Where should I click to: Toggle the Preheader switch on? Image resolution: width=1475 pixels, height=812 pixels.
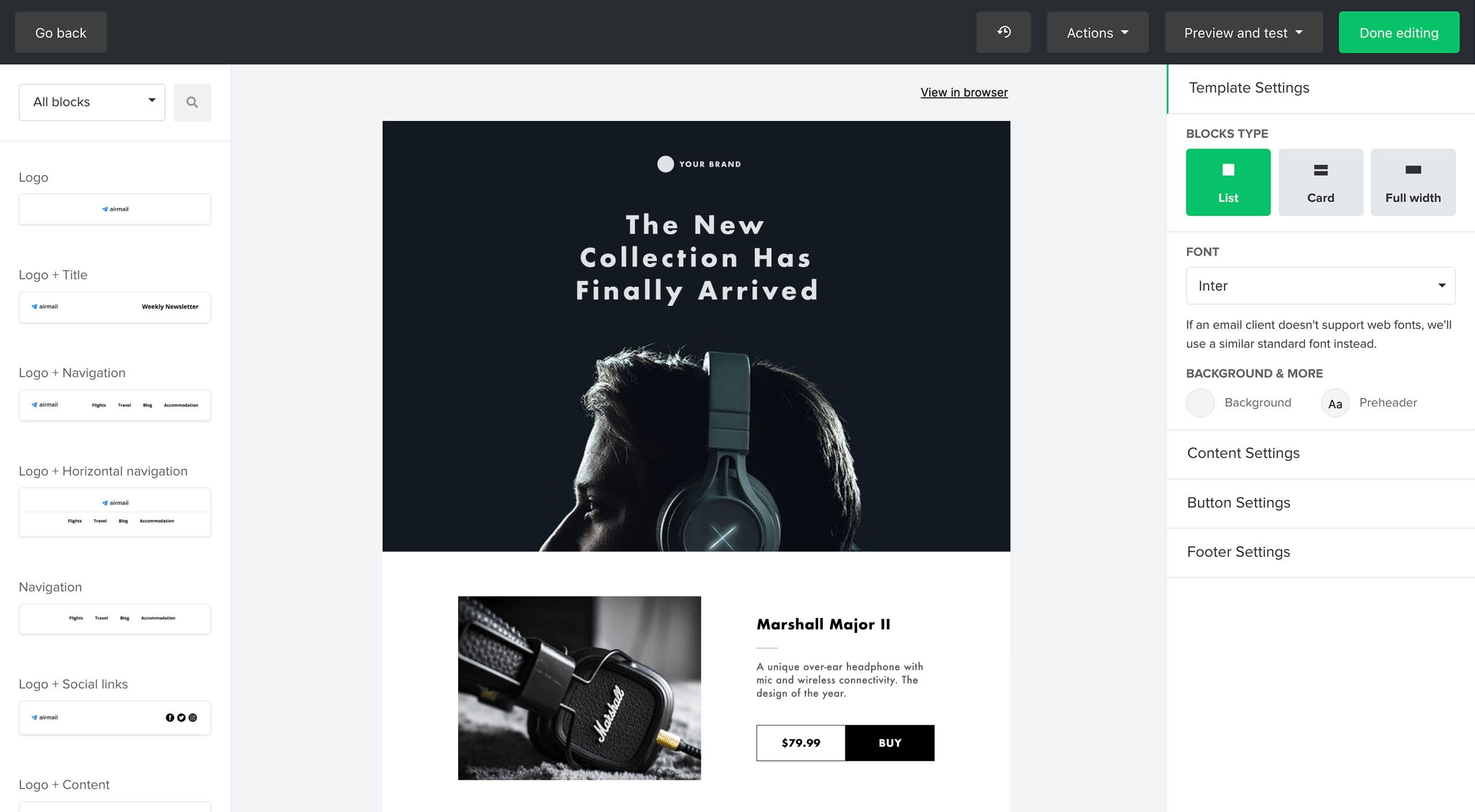coord(1335,402)
